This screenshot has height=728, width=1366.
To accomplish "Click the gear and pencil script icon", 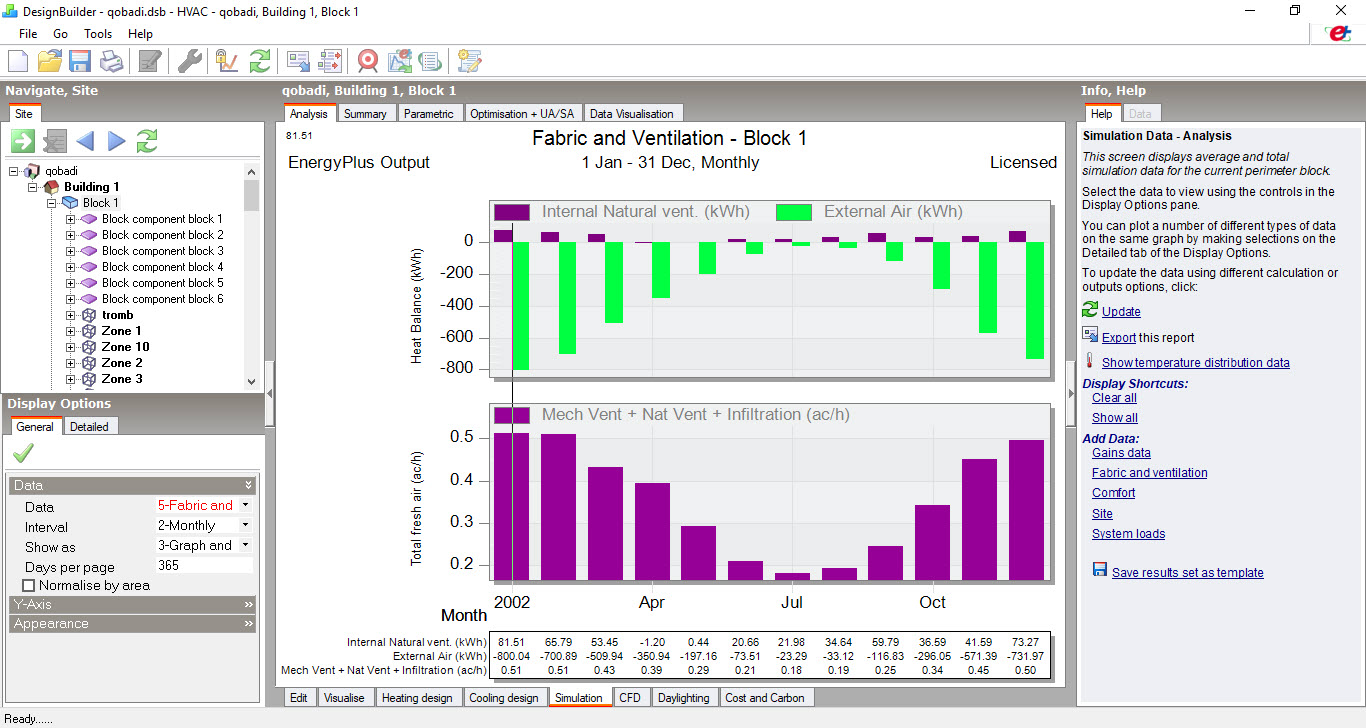I will click(x=469, y=61).
